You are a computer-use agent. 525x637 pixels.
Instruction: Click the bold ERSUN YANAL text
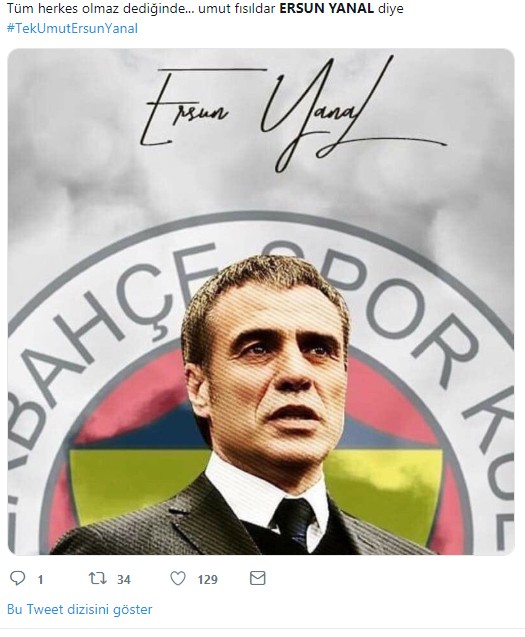(x=327, y=9)
